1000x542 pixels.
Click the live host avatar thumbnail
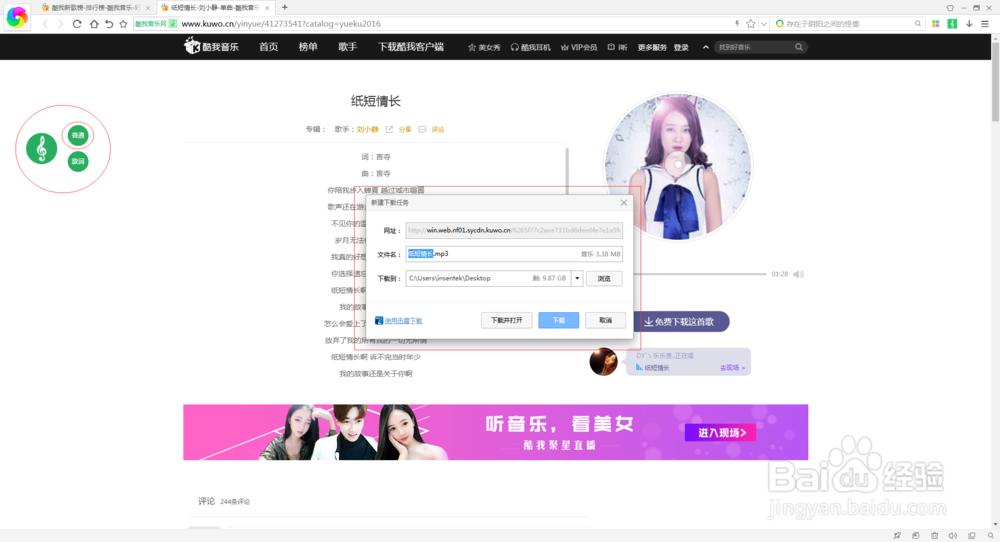coord(603,362)
